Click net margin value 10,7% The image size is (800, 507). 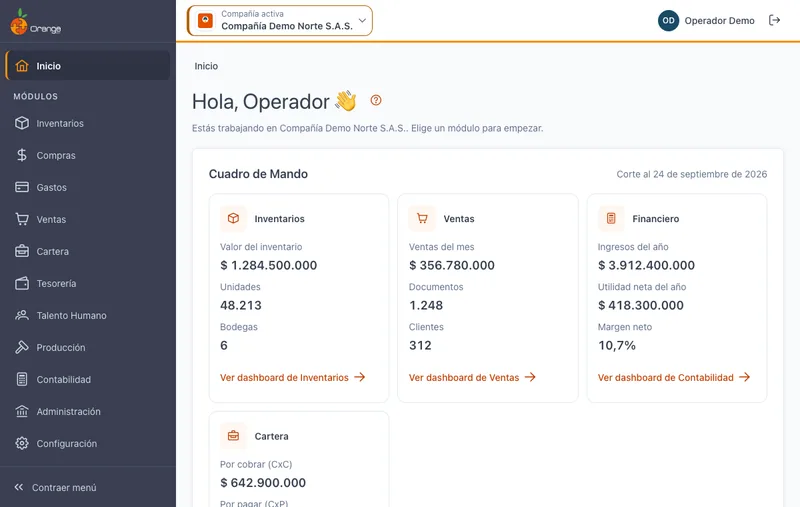[x=616, y=345]
